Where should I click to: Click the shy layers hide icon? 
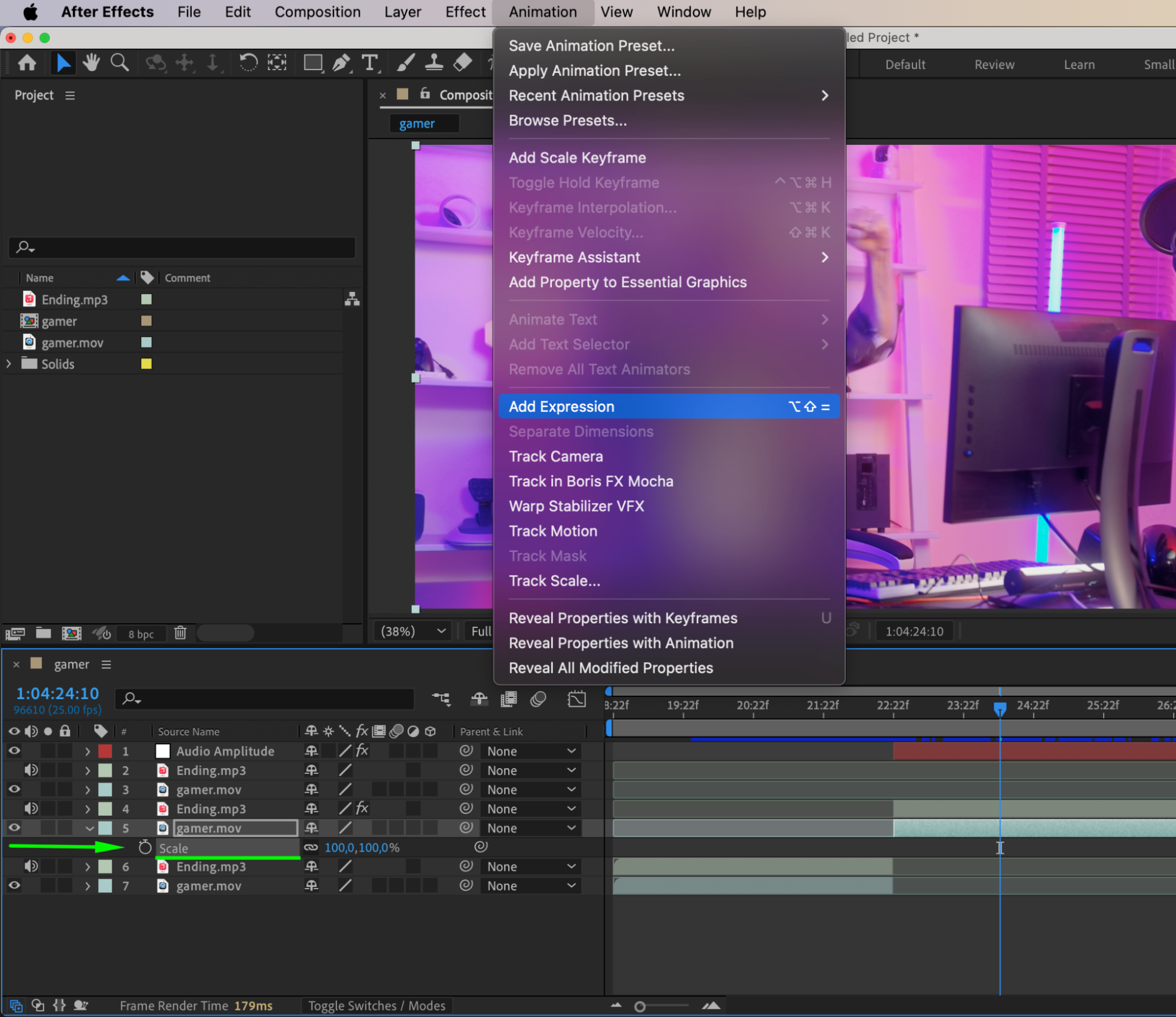click(x=479, y=699)
